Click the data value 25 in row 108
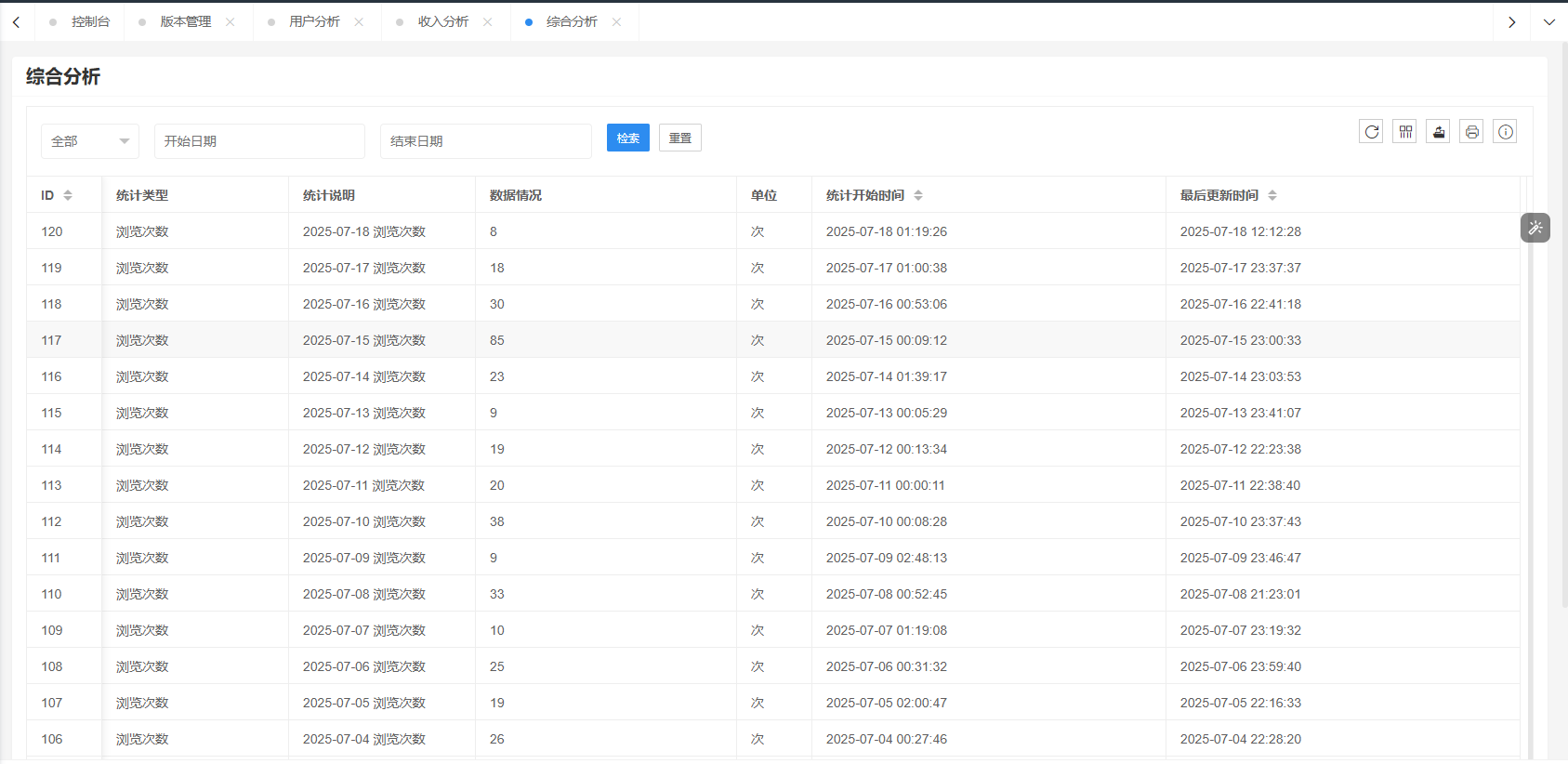This screenshot has height=764, width=1568. (x=497, y=666)
